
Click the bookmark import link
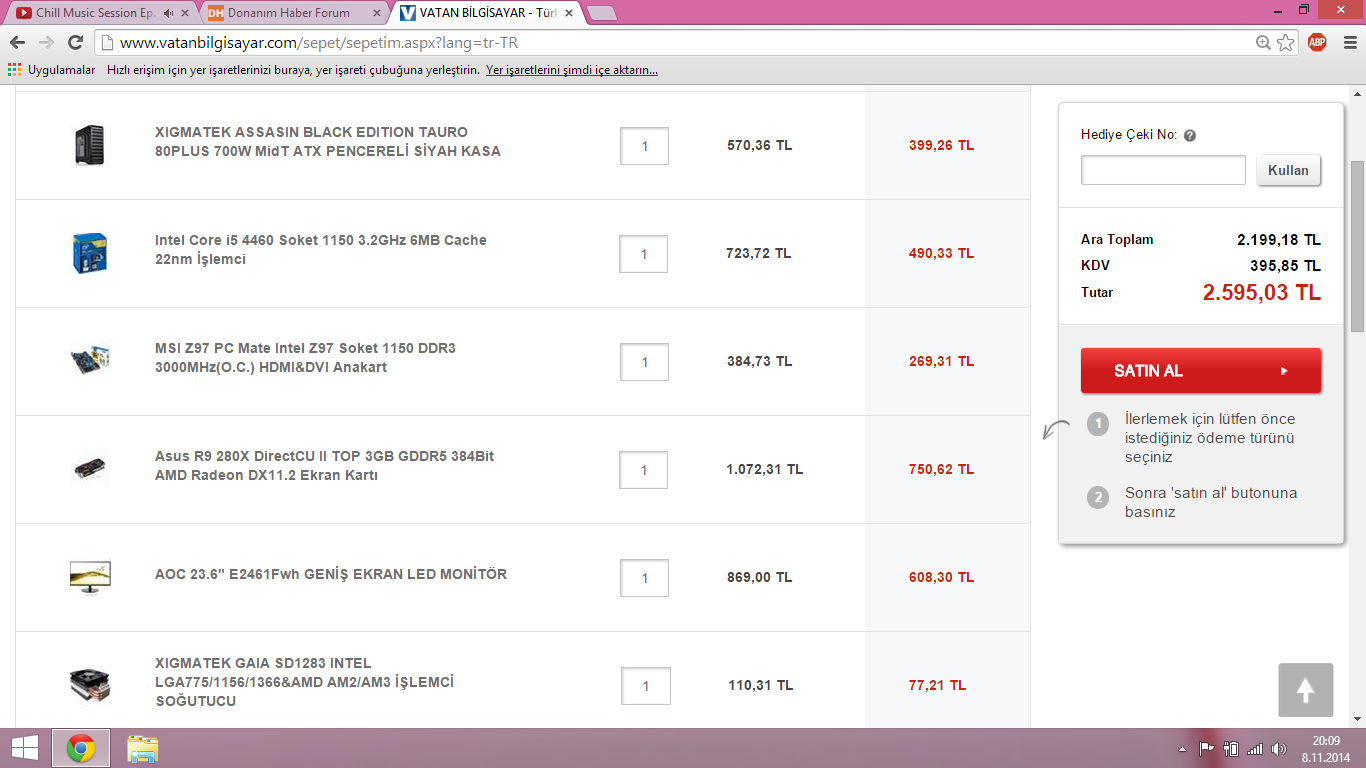point(572,70)
